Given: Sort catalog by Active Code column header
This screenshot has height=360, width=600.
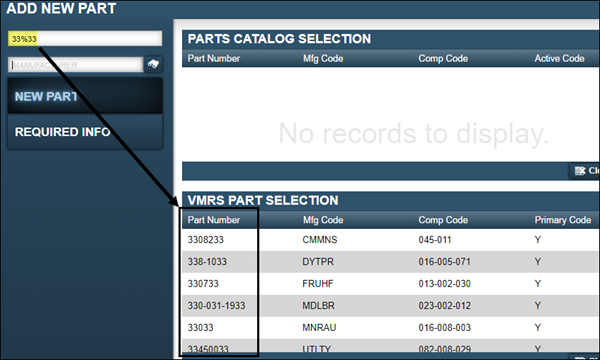Looking at the screenshot, I should 559,59.
